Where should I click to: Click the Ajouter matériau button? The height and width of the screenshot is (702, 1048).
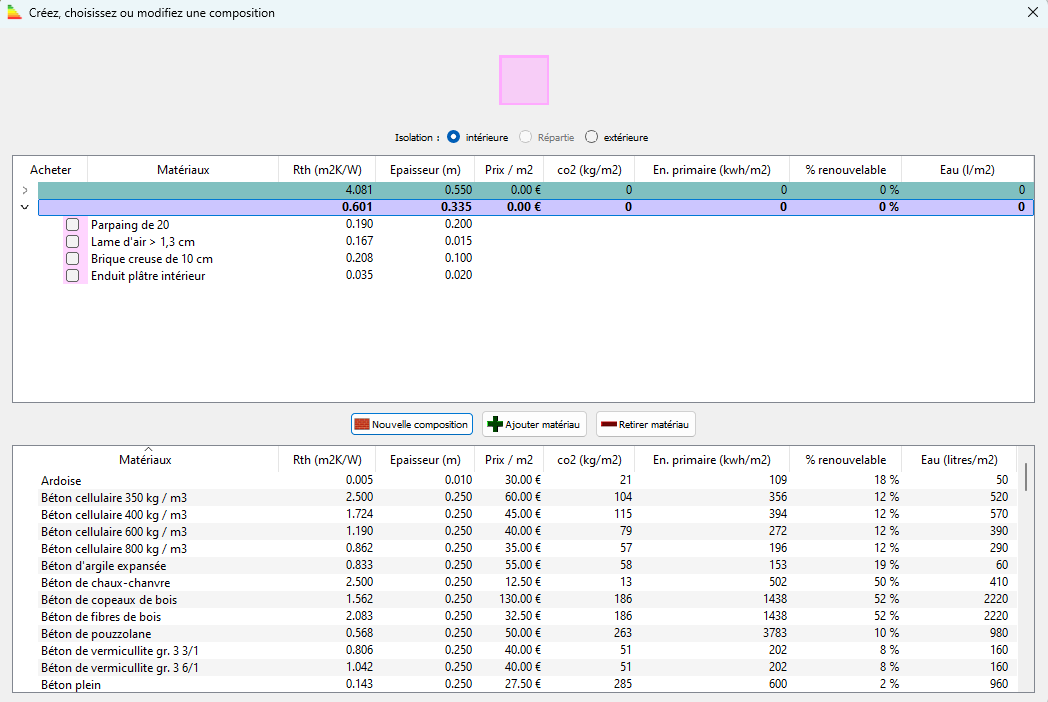[x=534, y=424]
